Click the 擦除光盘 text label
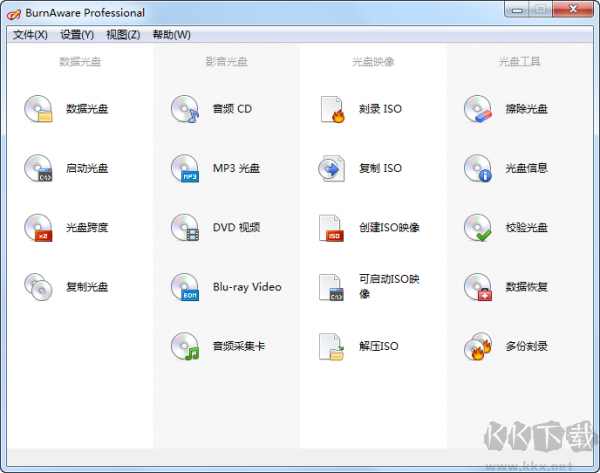 tap(527, 109)
